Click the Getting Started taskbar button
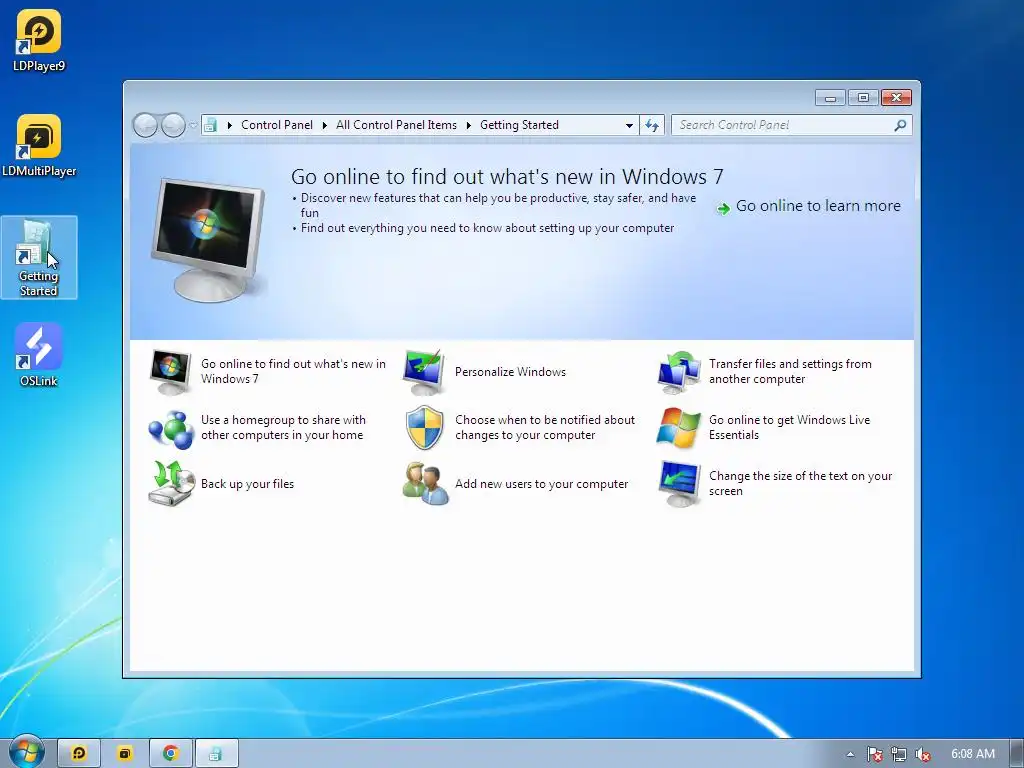 [216, 754]
